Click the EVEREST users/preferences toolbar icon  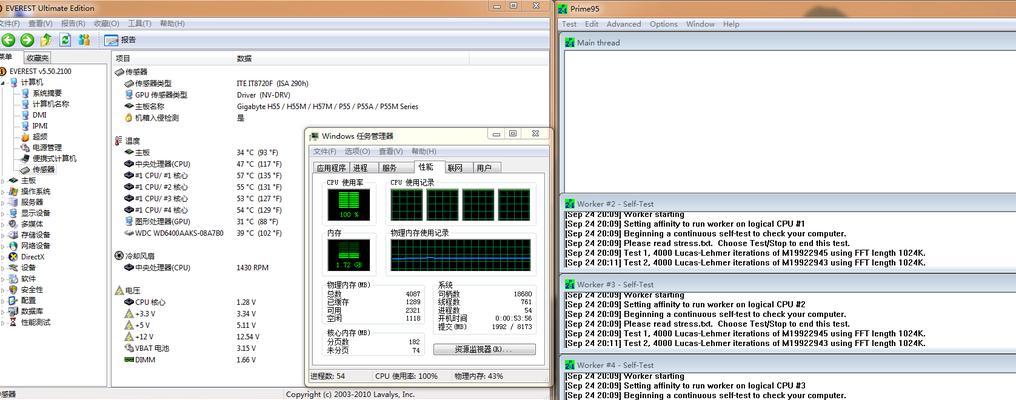[x=84, y=40]
